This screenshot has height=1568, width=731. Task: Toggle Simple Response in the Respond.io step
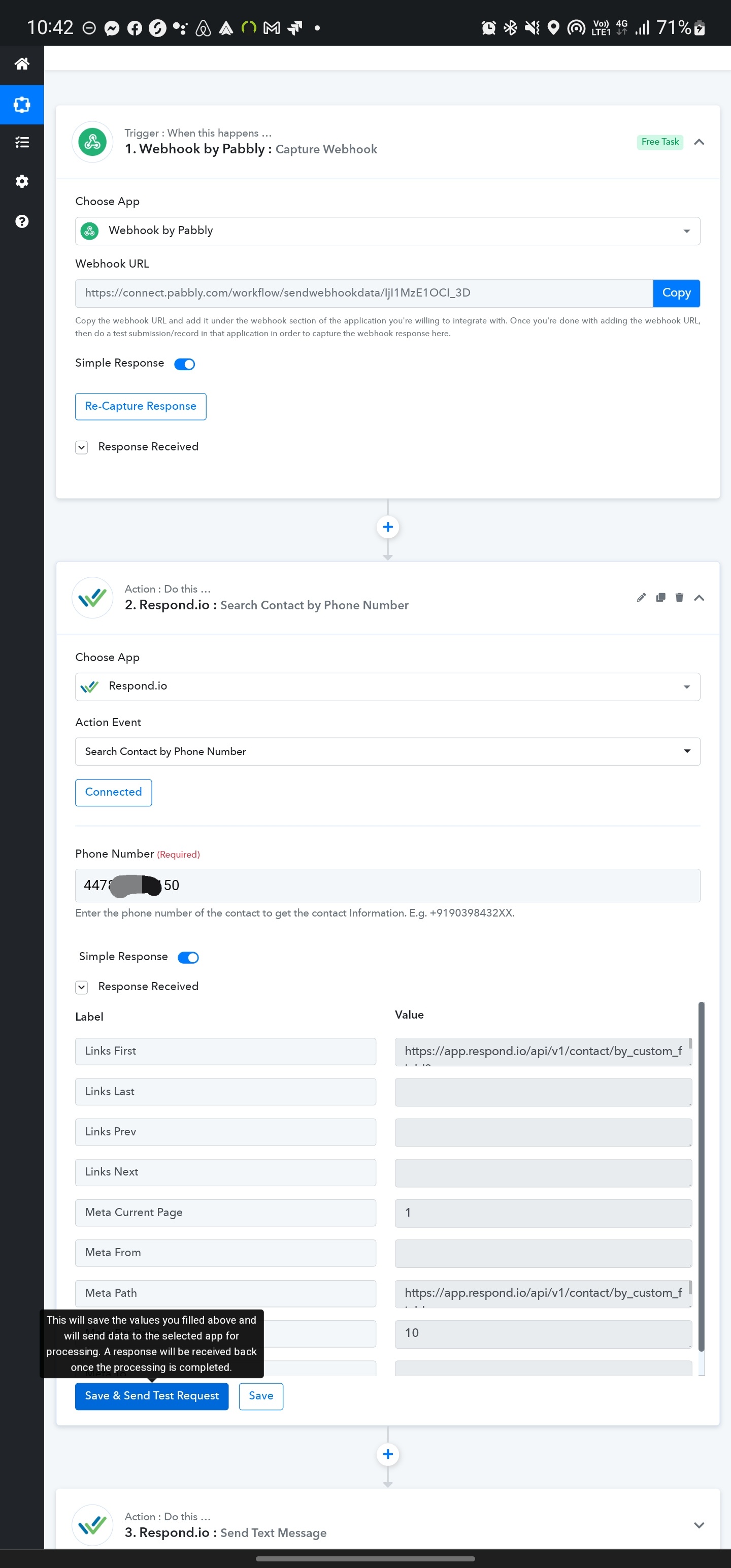coord(188,958)
